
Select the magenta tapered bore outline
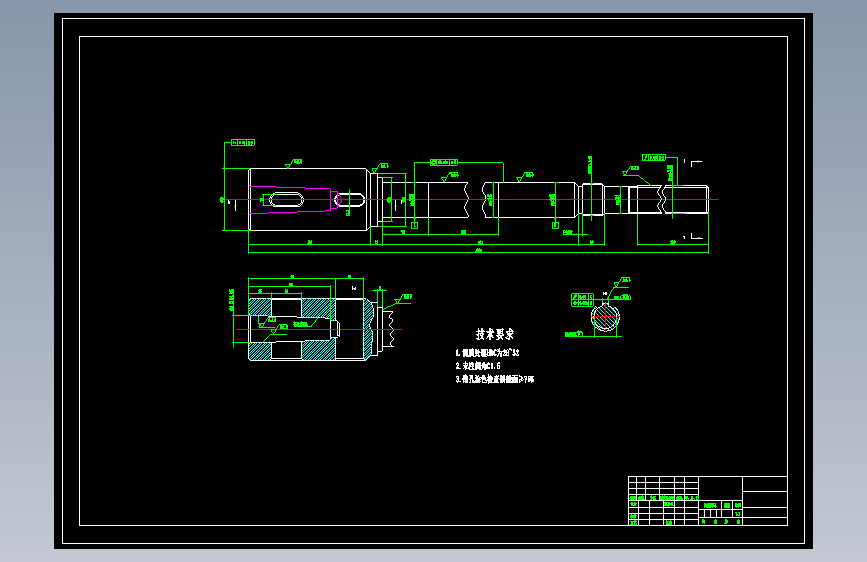pyautogui.click(x=294, y=199)
